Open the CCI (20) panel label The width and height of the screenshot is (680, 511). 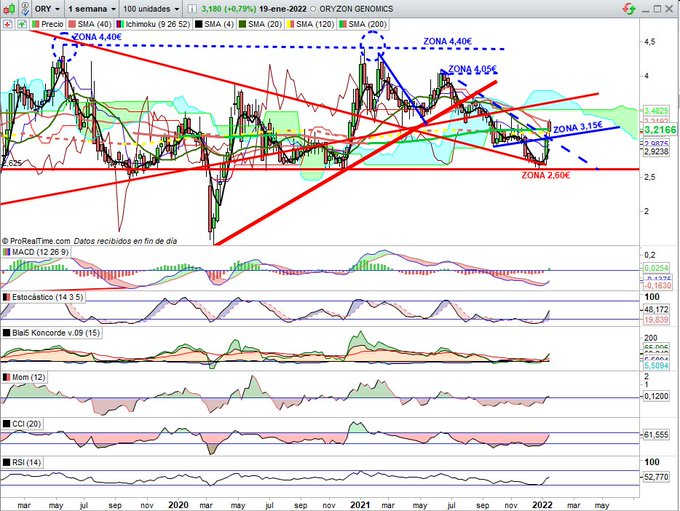tap(22, 424)
